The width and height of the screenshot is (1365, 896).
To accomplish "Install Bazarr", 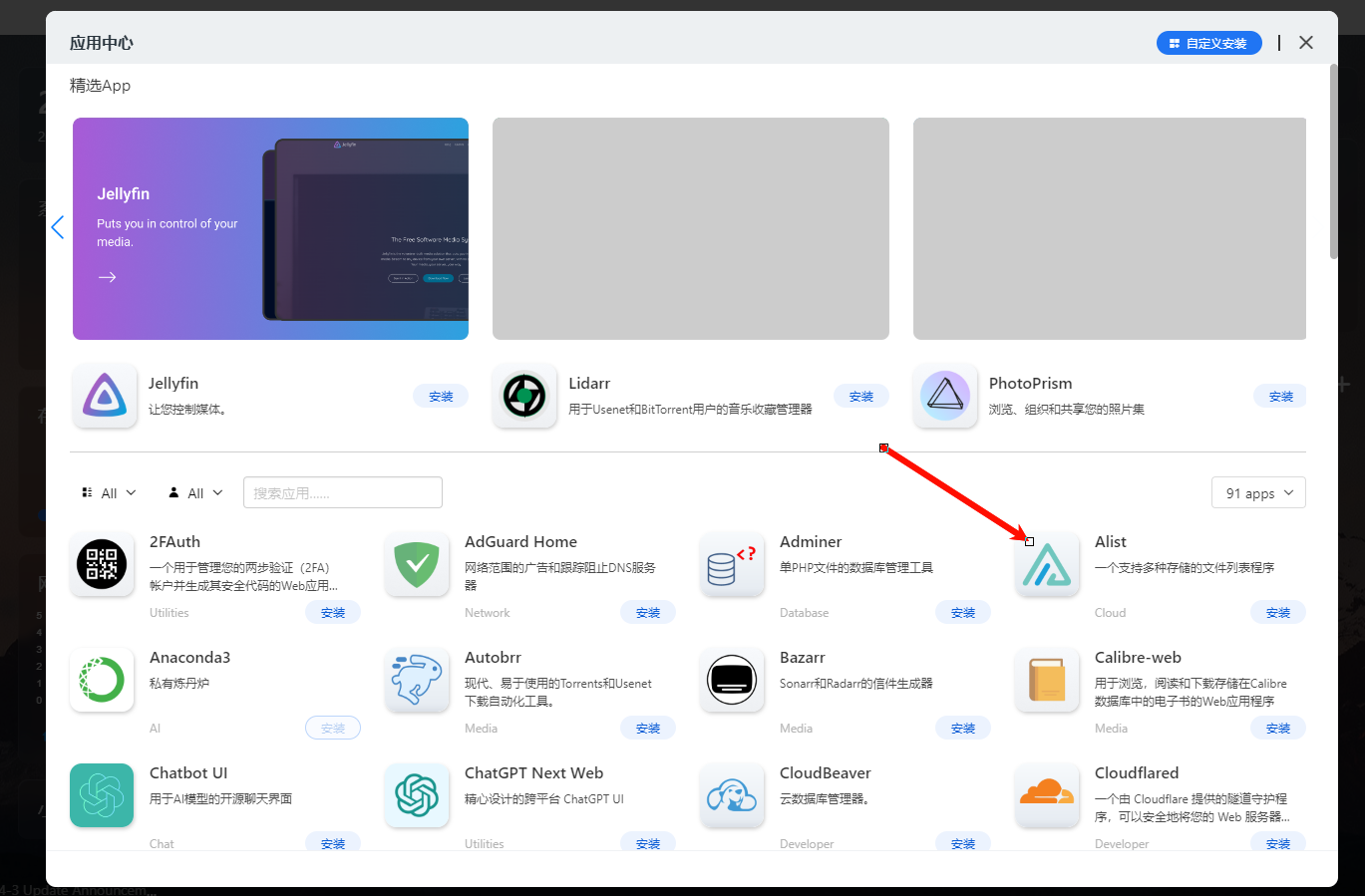I will point(963,729).
